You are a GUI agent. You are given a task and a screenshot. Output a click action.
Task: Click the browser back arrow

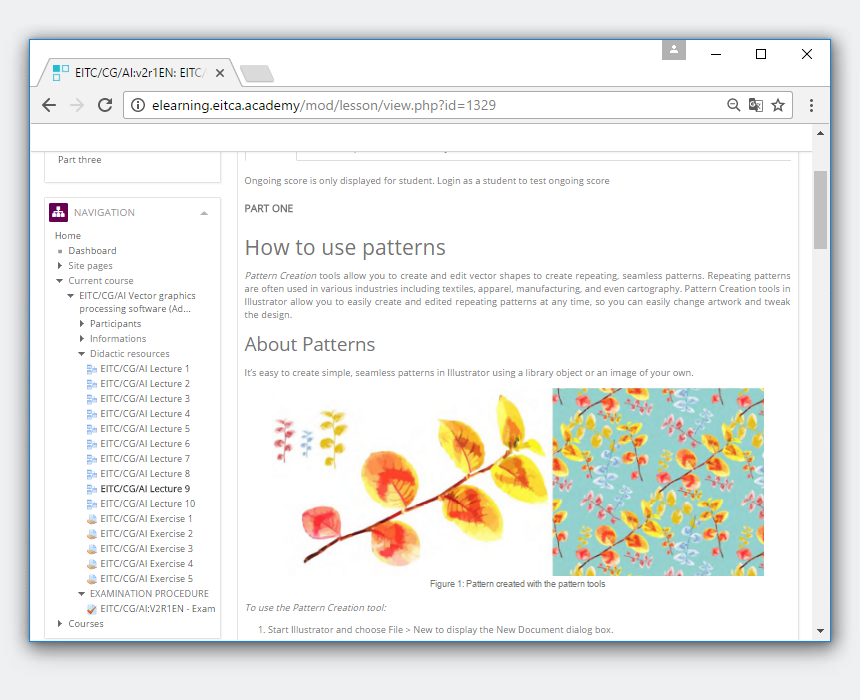point(49,105)
